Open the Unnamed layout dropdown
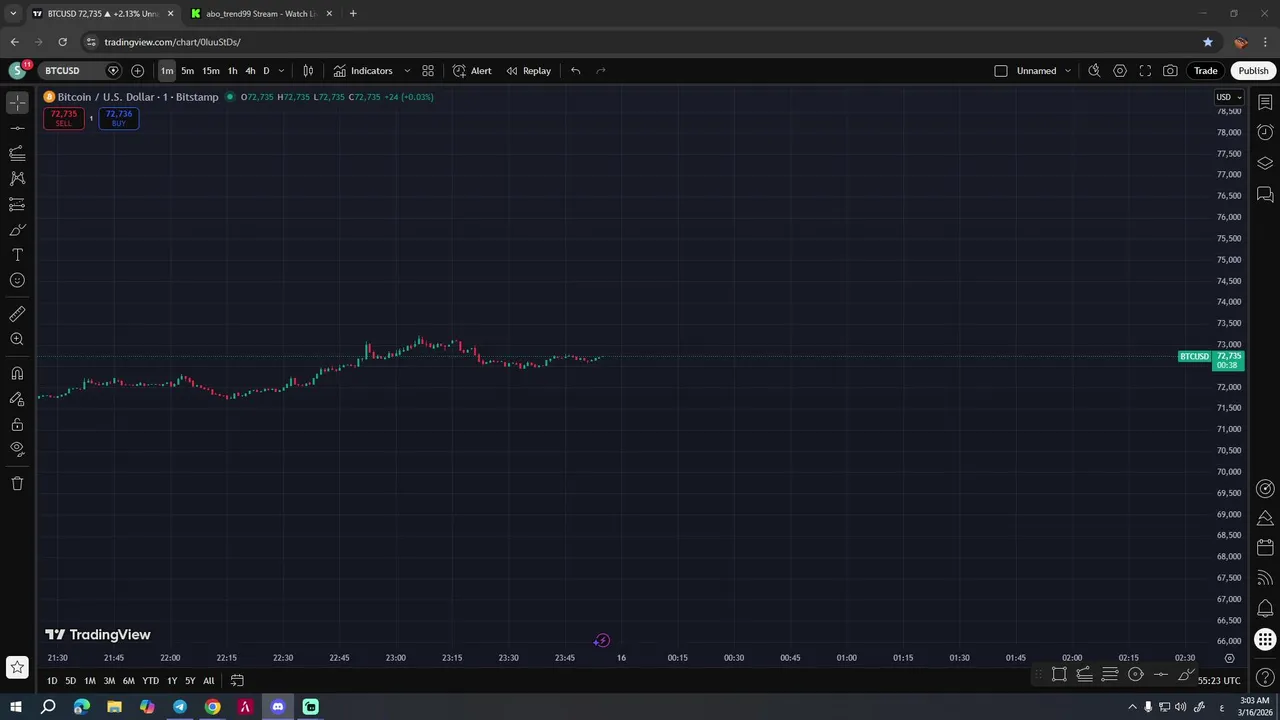 tap(1044, 71)
